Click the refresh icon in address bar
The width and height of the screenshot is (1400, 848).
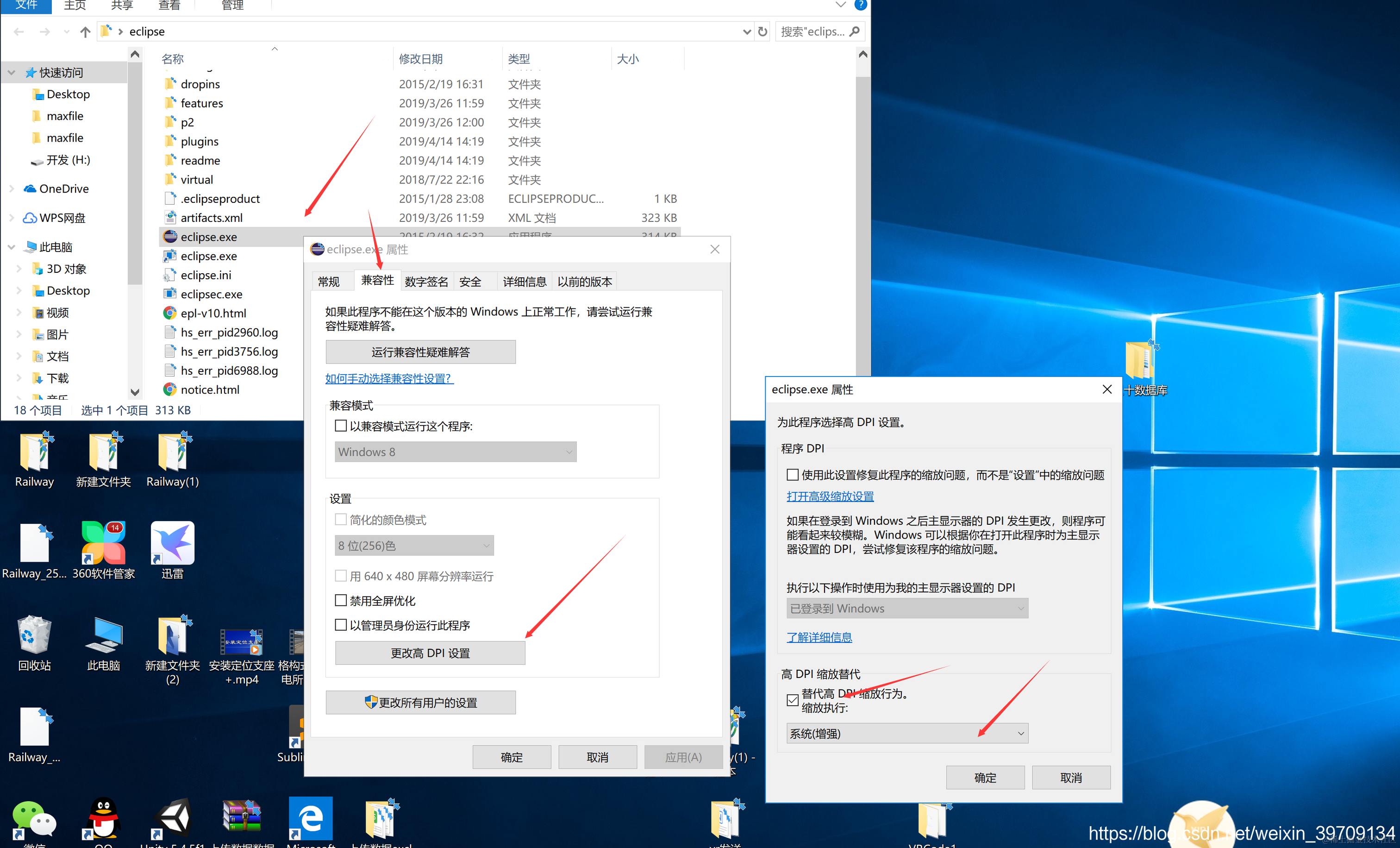pyautogui.click(x=762, y=32)
